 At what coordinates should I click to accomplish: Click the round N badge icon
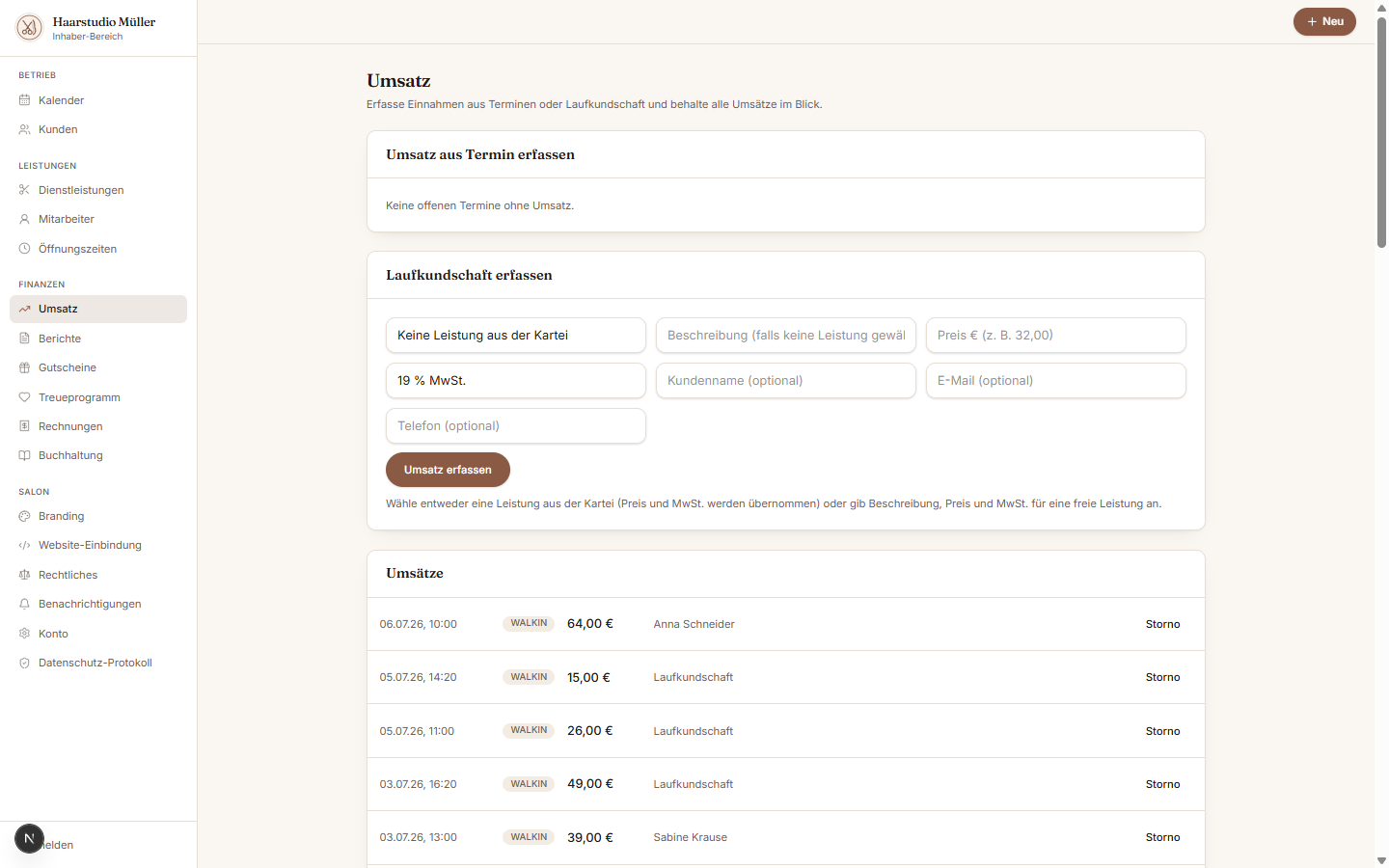[29, 839]
